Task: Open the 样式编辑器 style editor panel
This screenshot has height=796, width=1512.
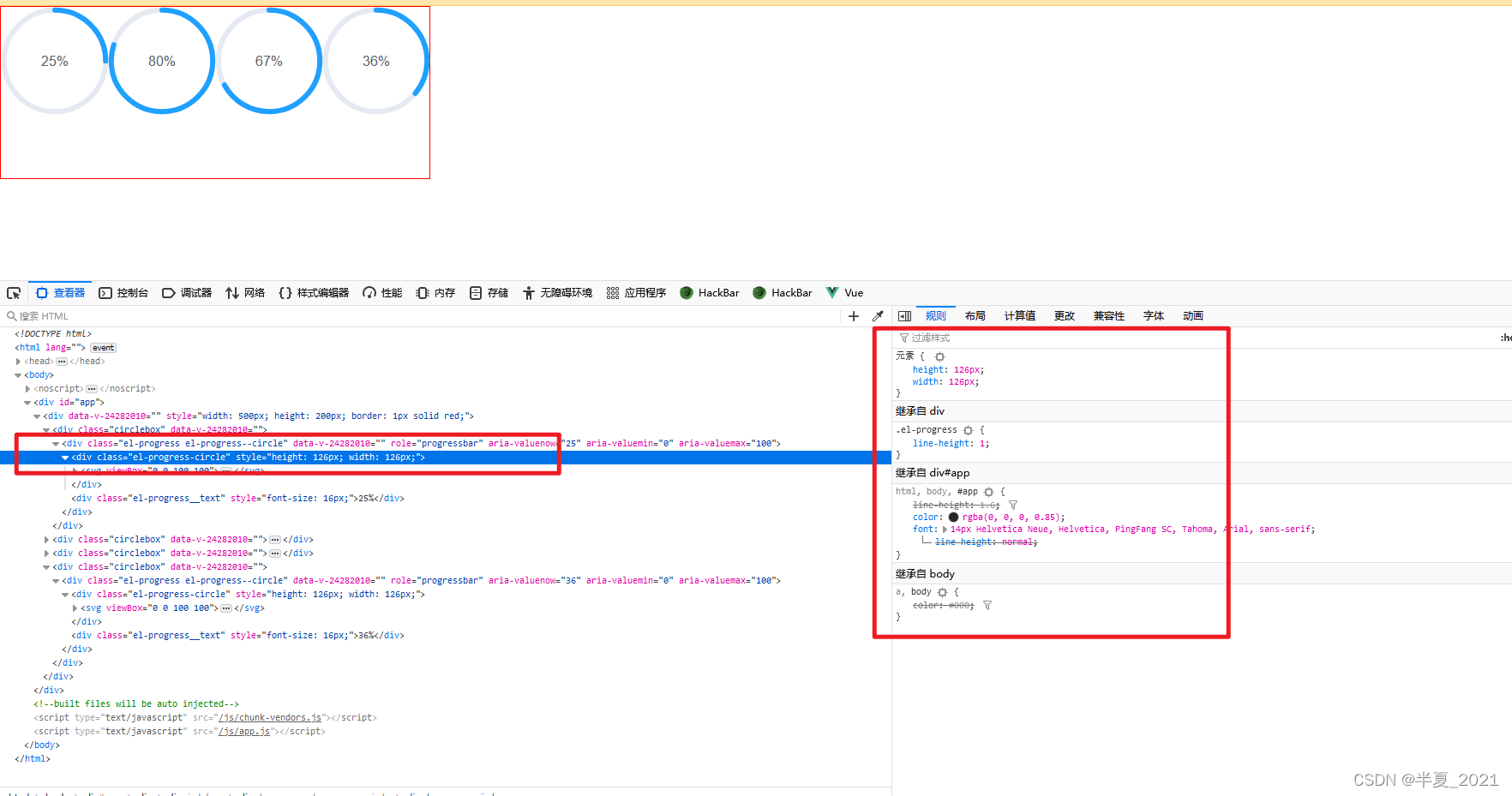Action: pyautogui.click(x=314, y=293)
